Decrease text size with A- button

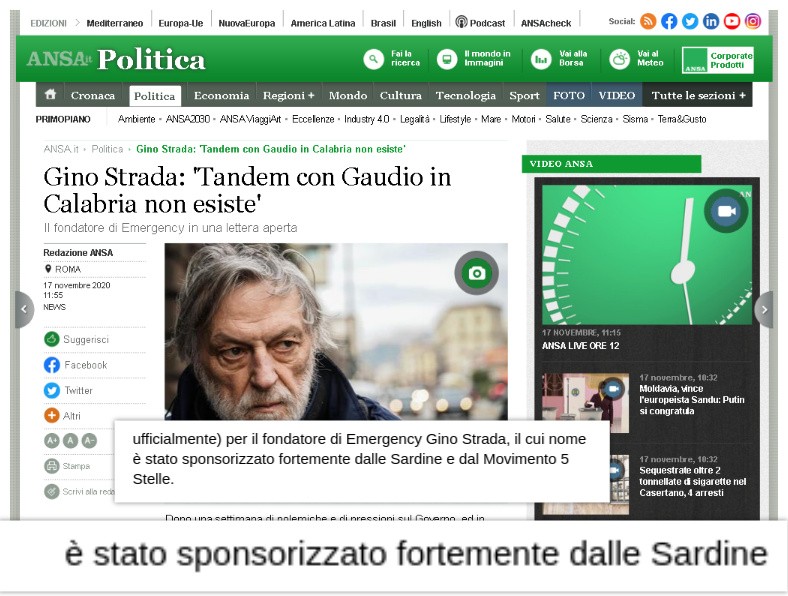point(89,441)
